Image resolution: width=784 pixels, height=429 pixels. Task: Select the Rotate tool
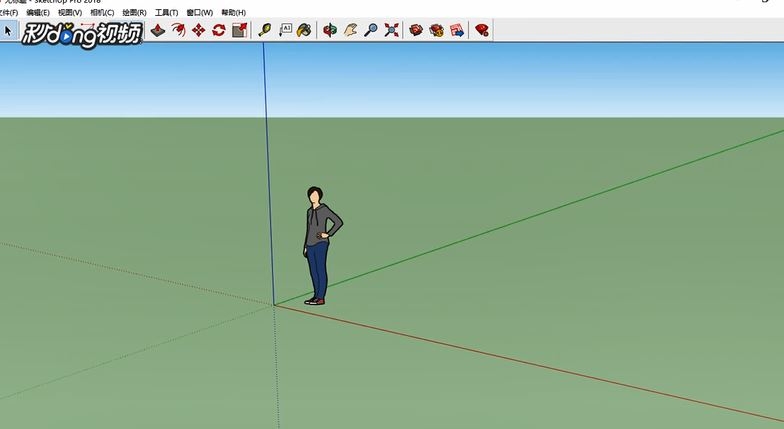coord(218,30)
